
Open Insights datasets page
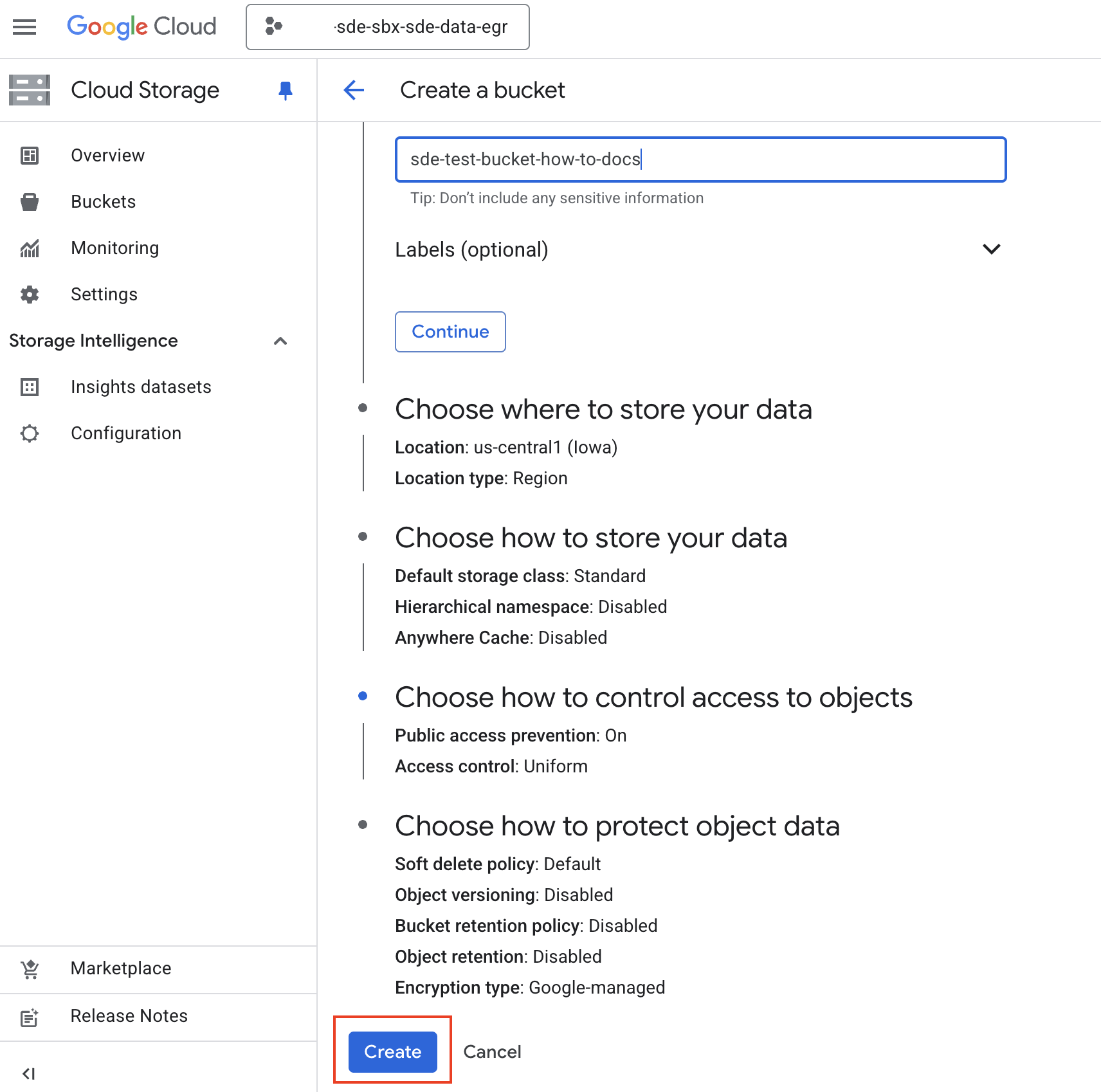click(x=141, y=387)
